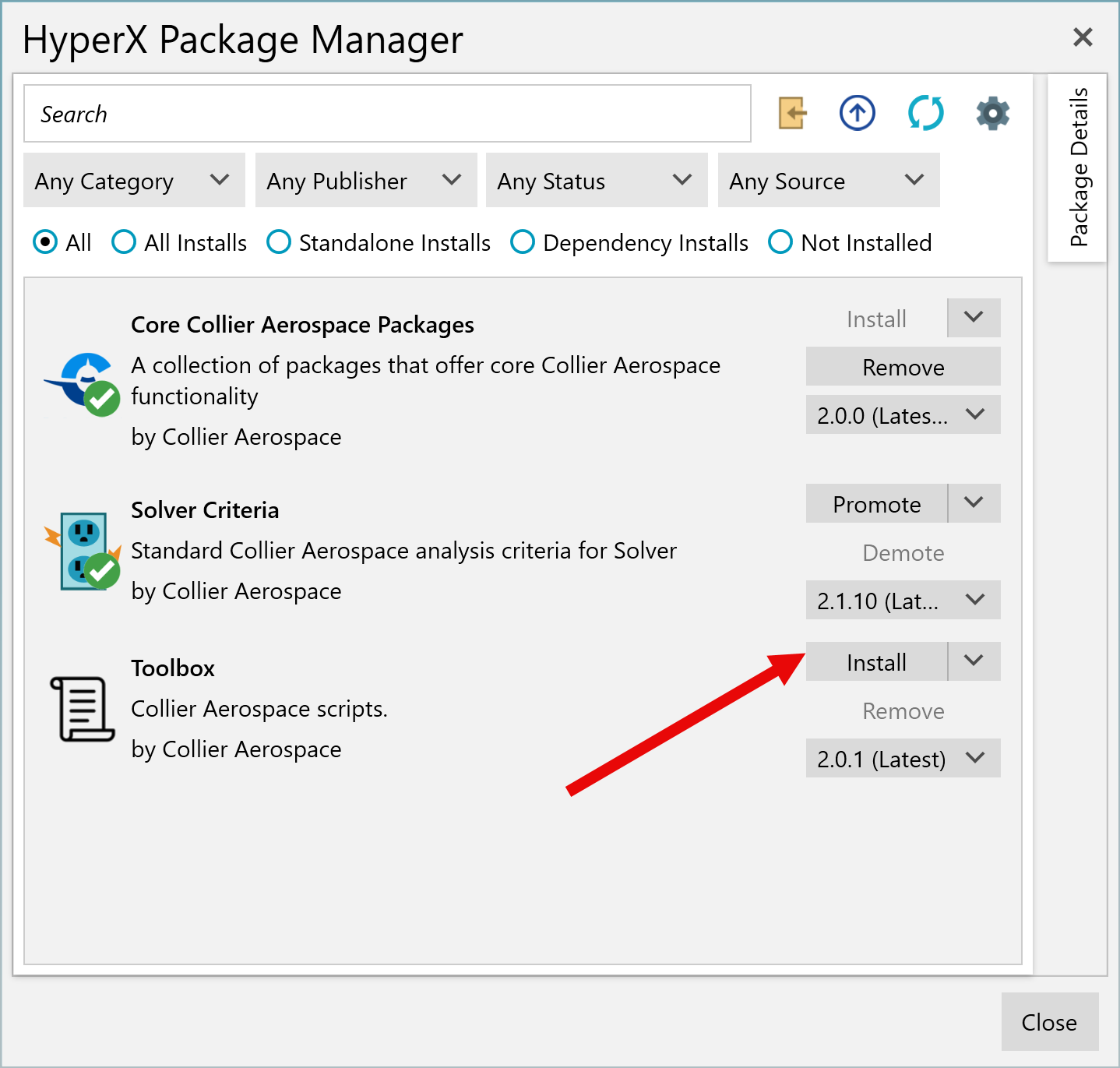Select the All Installs radio button
The width and height of the screenshot is (1120, 1068).
124,242
